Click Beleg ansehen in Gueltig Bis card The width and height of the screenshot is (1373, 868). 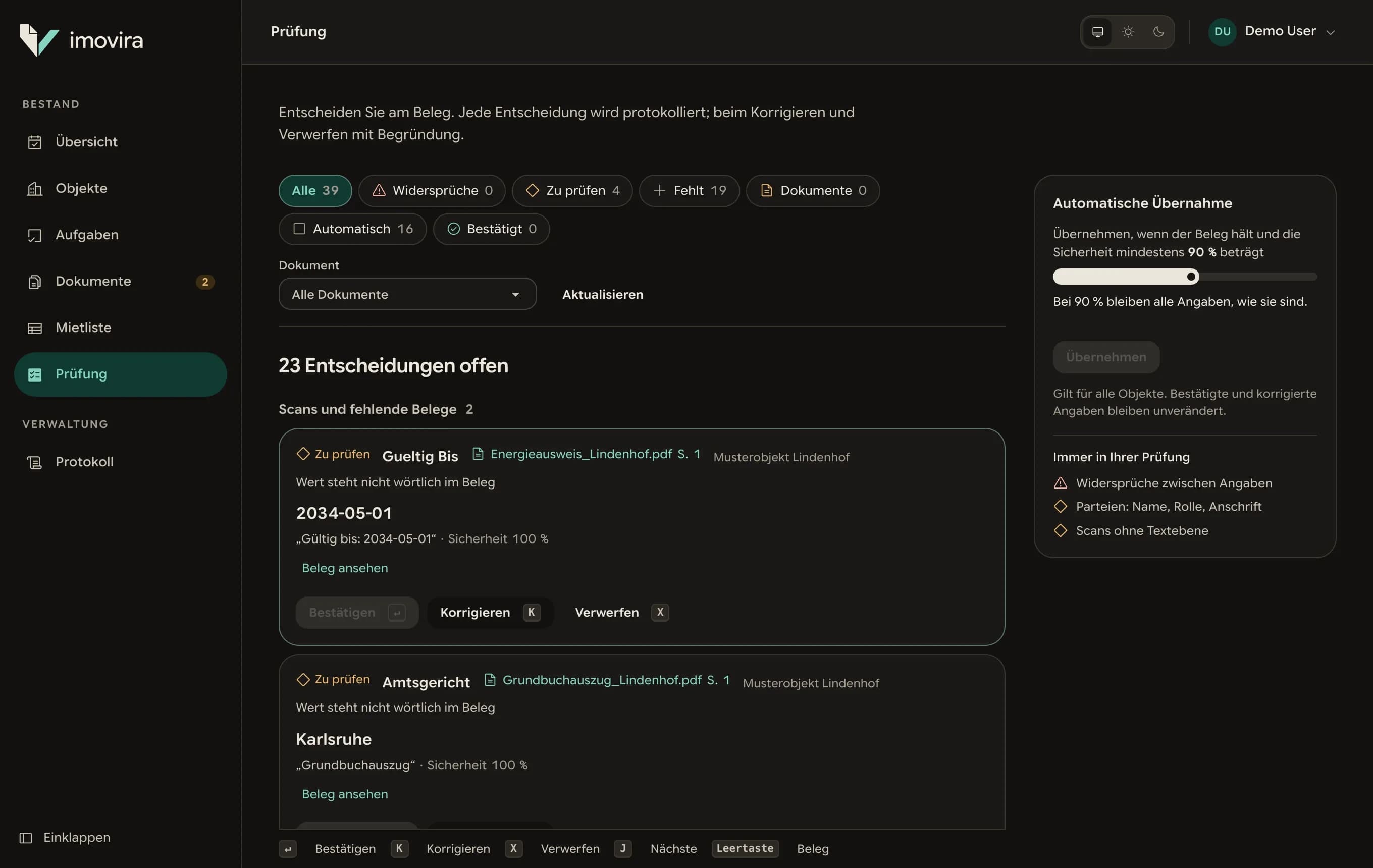point(345,568)
